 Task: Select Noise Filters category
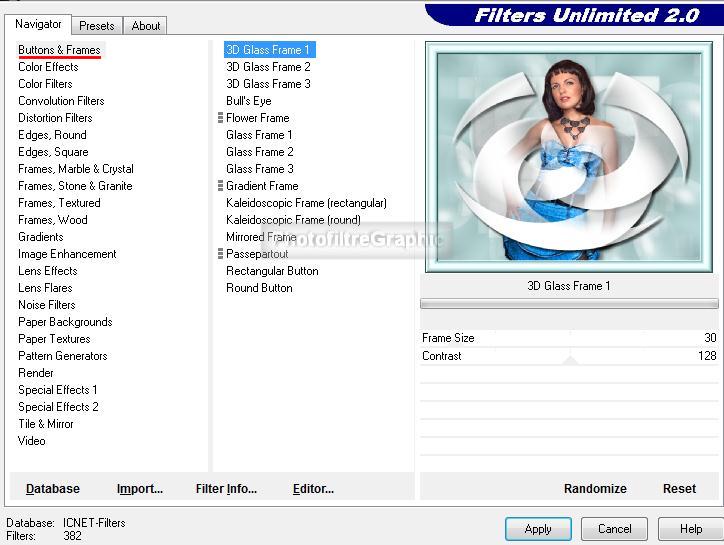[47, 305]
